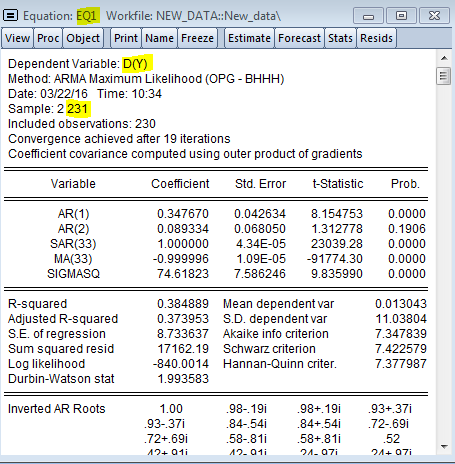Click the scrollbar up arrow

point(444,58)
